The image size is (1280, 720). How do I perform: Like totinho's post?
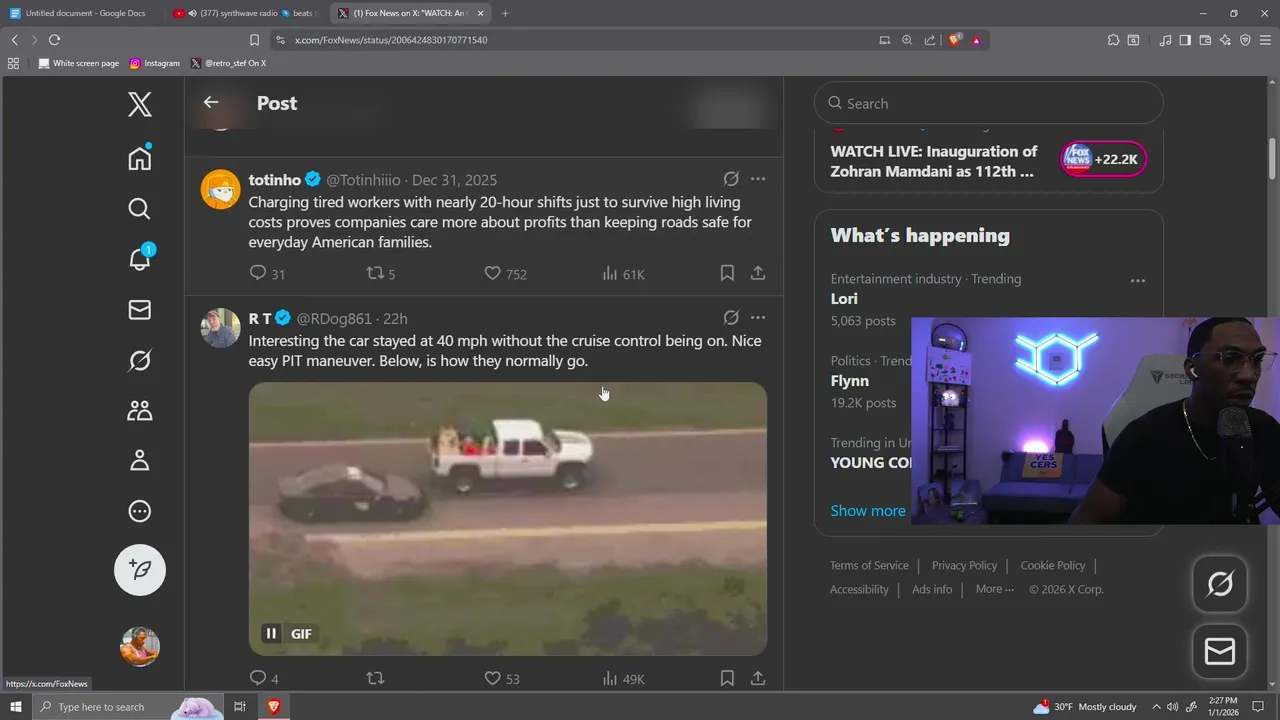[492, 273]
